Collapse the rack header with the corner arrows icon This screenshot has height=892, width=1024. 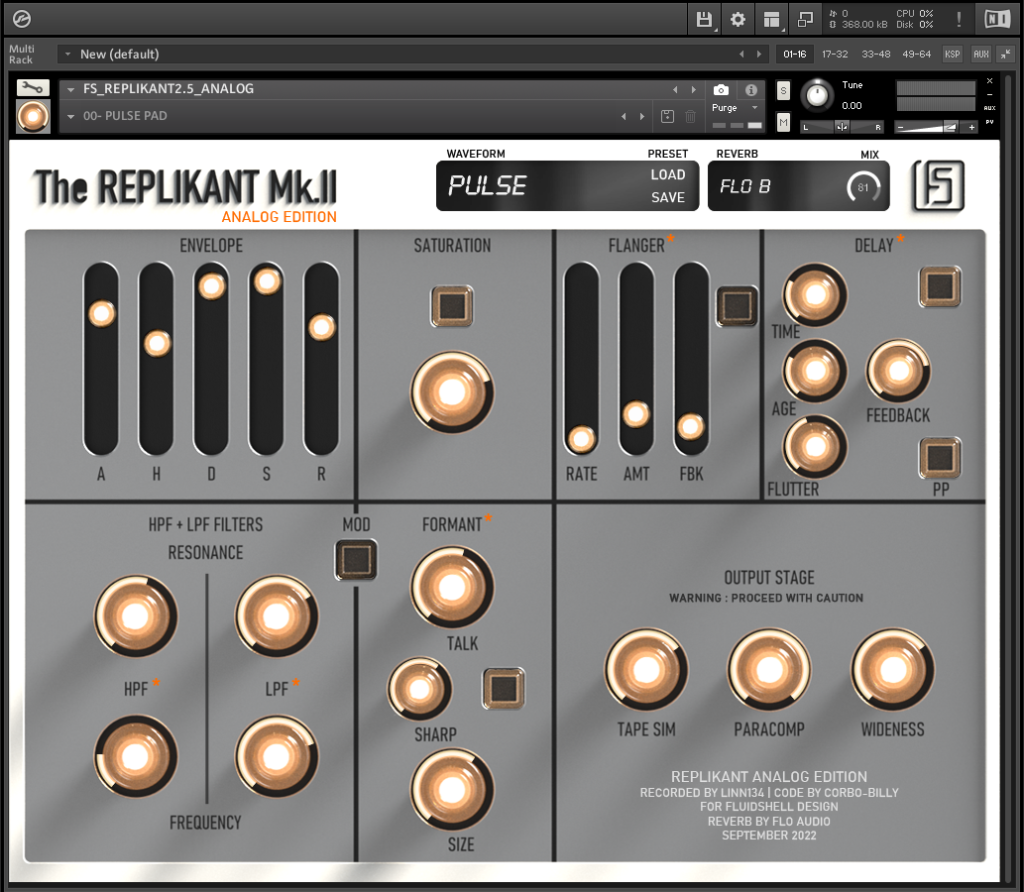pyautogui.click(x=1006, y=54)
